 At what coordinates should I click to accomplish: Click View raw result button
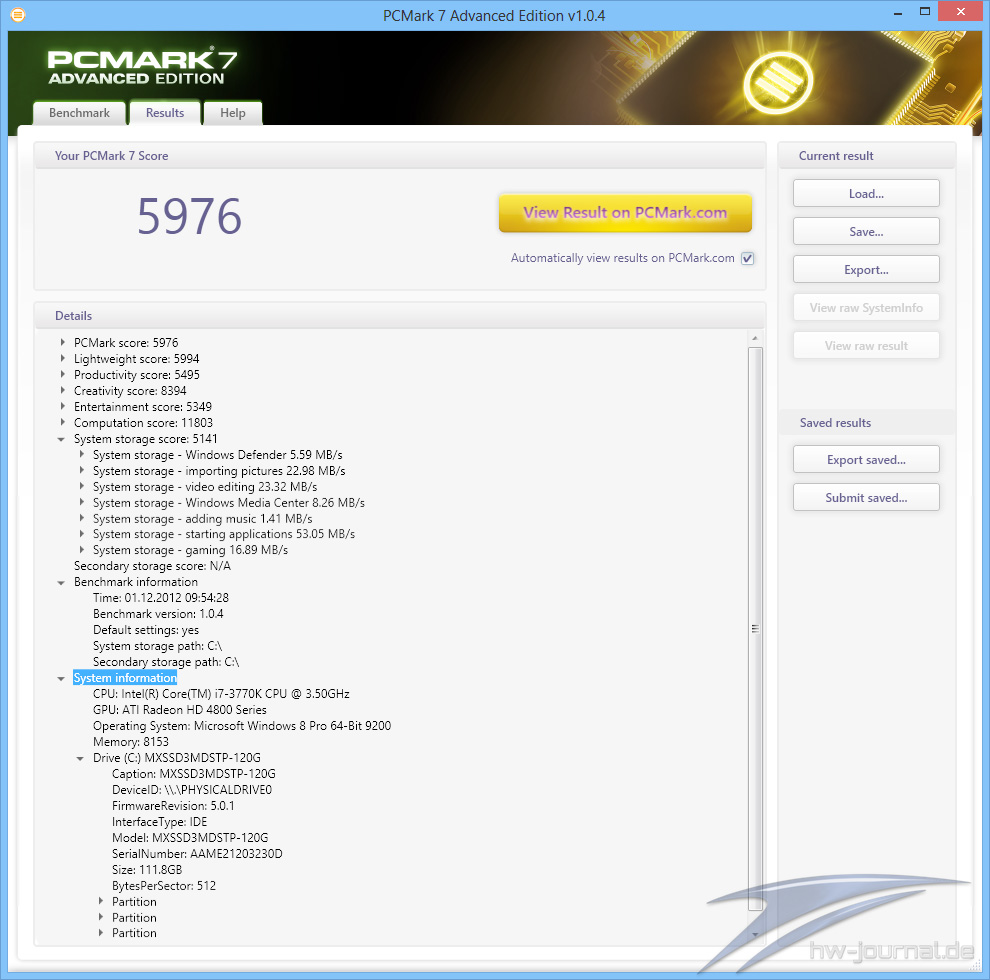click(x=866, y=345)
